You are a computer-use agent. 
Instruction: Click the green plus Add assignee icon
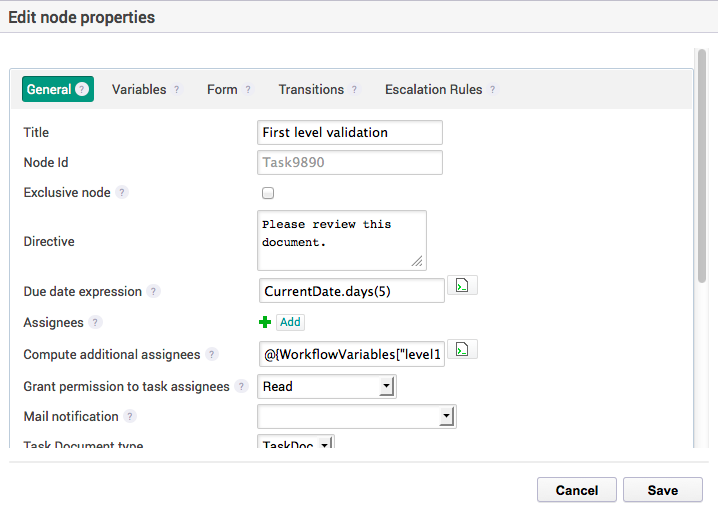click(x=265, y=323)
